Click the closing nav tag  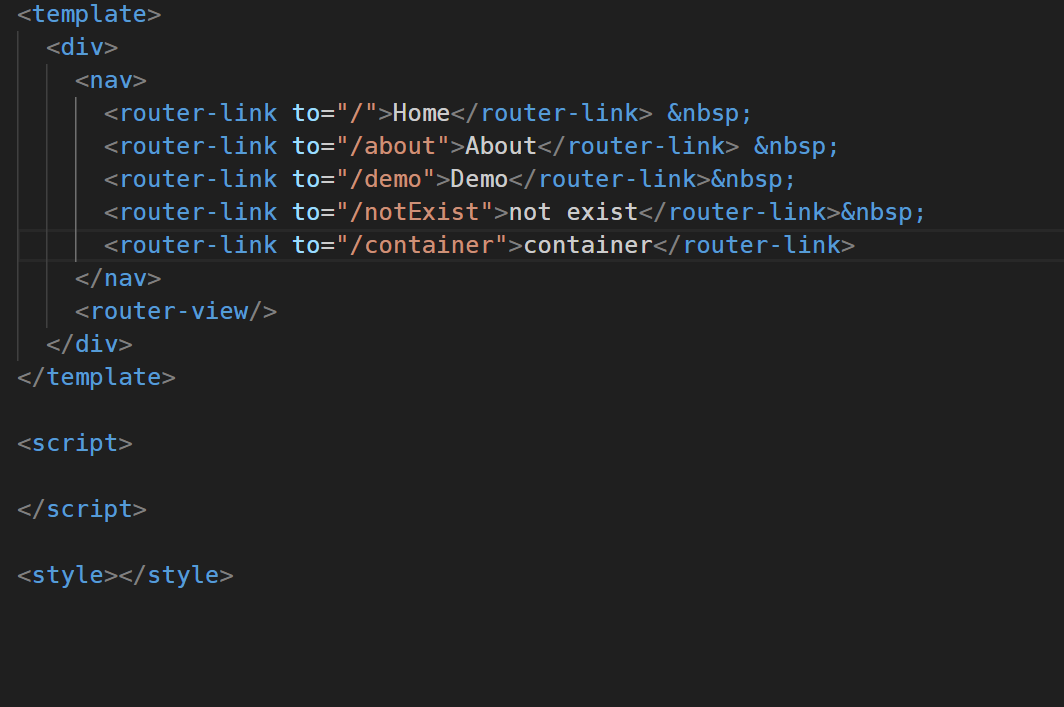coord(118,279)
